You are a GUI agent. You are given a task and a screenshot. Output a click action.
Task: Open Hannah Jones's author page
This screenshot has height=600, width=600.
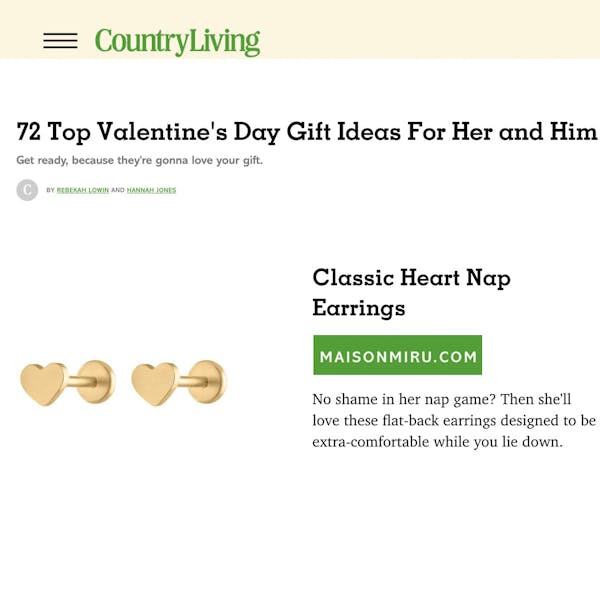pyautogui.click(x=151, y=190)
